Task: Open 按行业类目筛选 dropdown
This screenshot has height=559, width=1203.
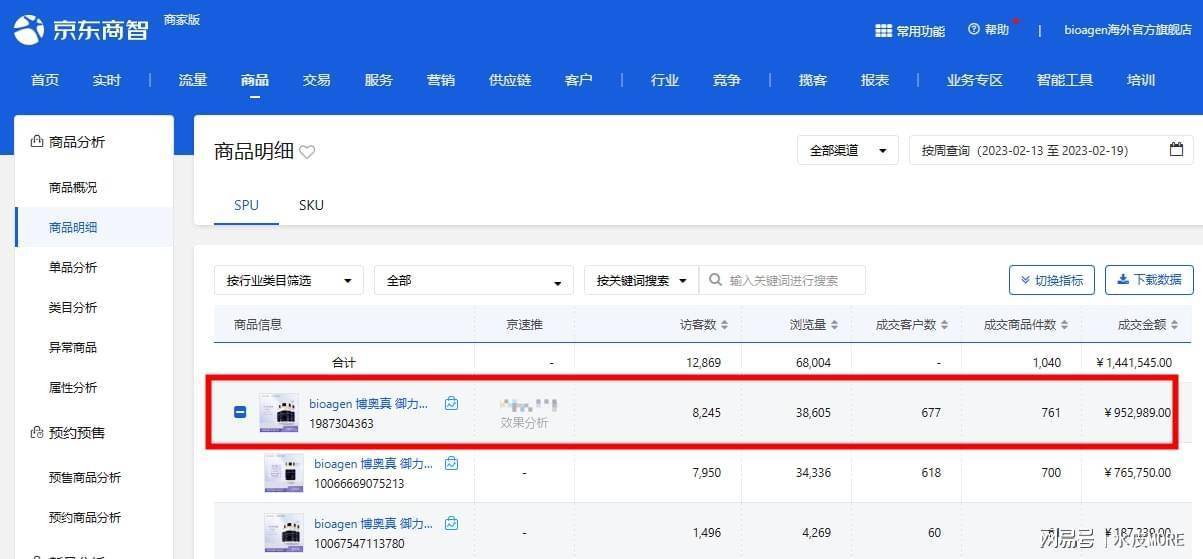Action: [289, 280]
